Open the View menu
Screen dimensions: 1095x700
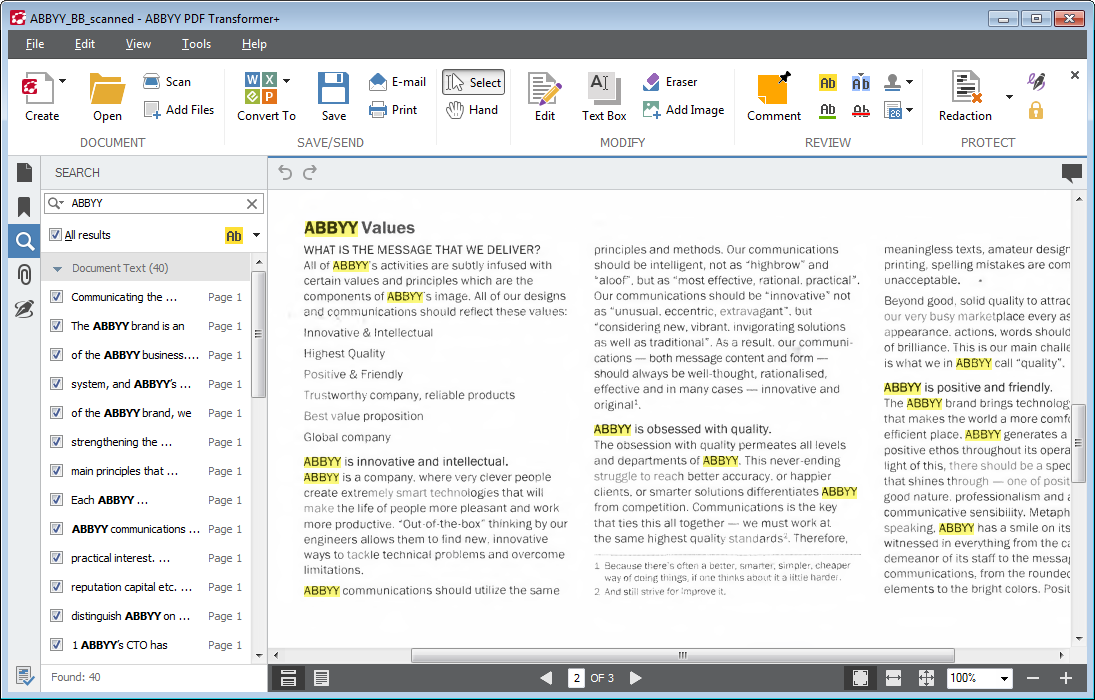(138, 44)
